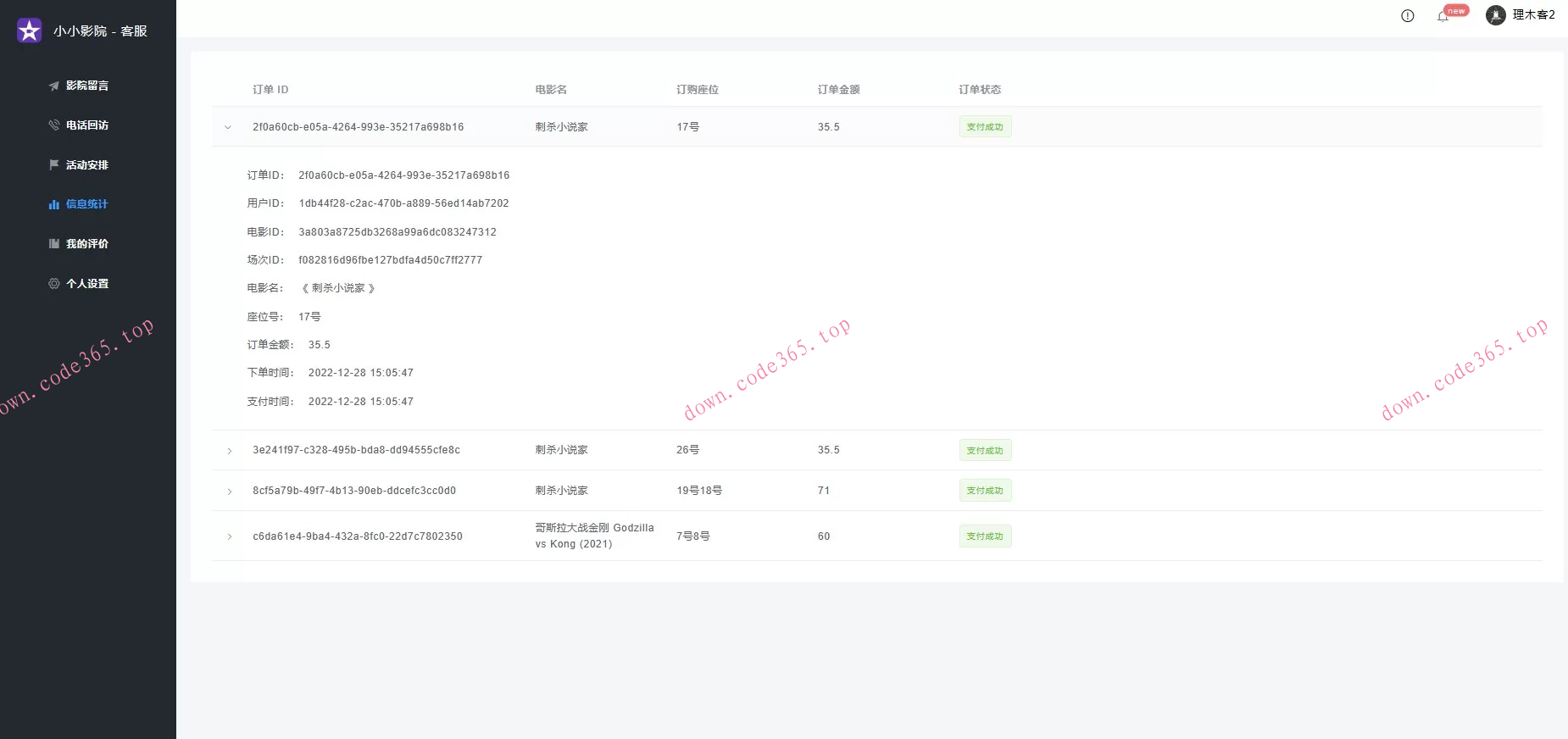
Task: Click the 活动安排 flag icon in sidebar
Action: pos(54,164)
